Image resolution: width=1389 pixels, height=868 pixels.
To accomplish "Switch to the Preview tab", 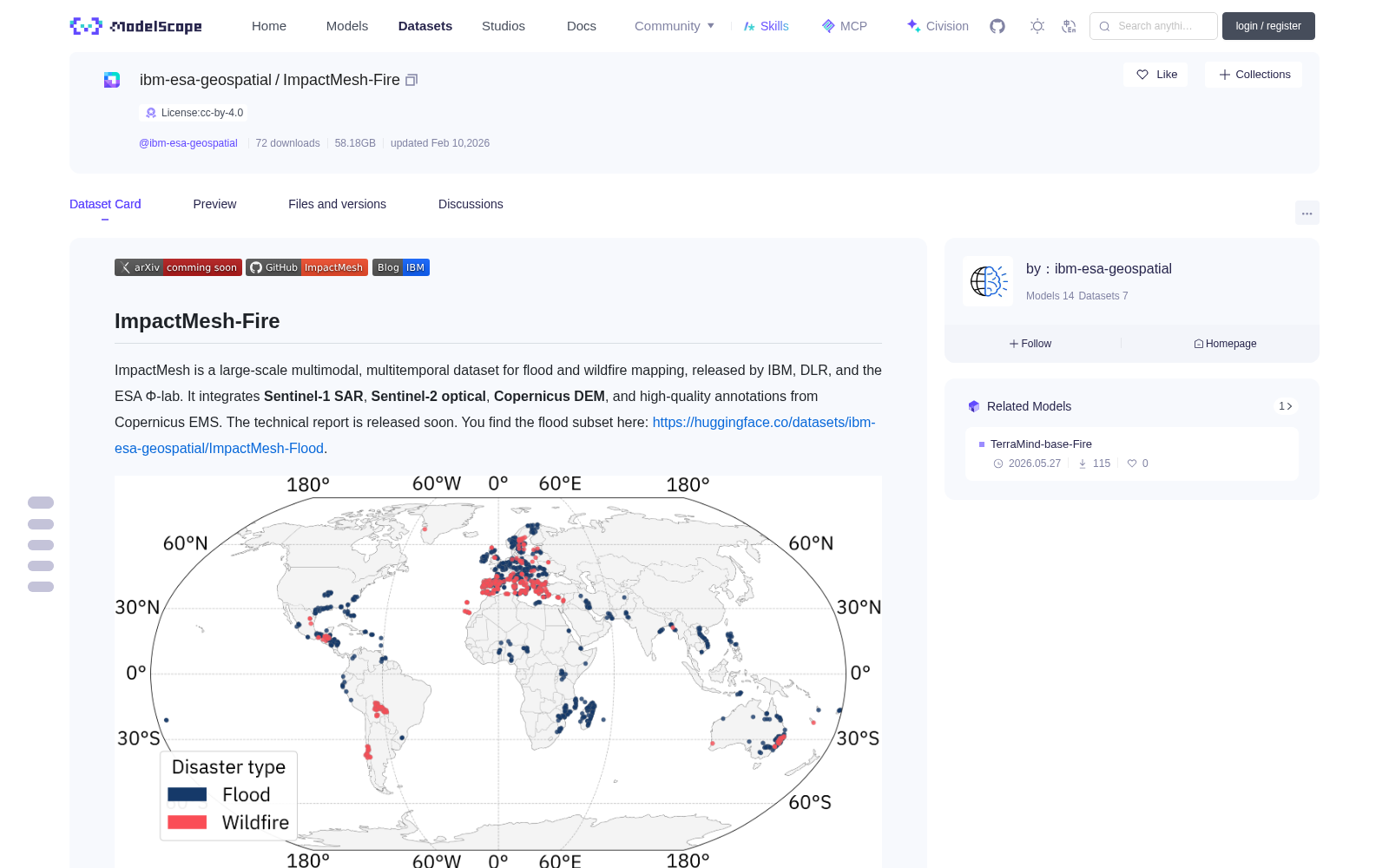I will pyautogui.click(x=214, y=204).
